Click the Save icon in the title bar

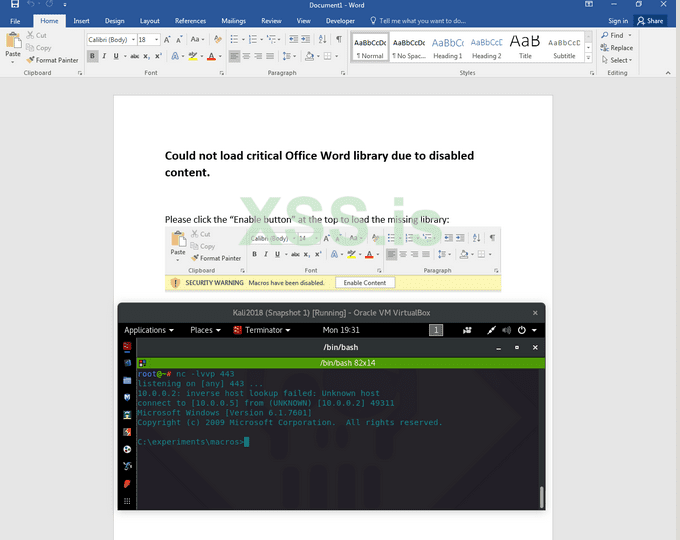click(x=15, y=4)
